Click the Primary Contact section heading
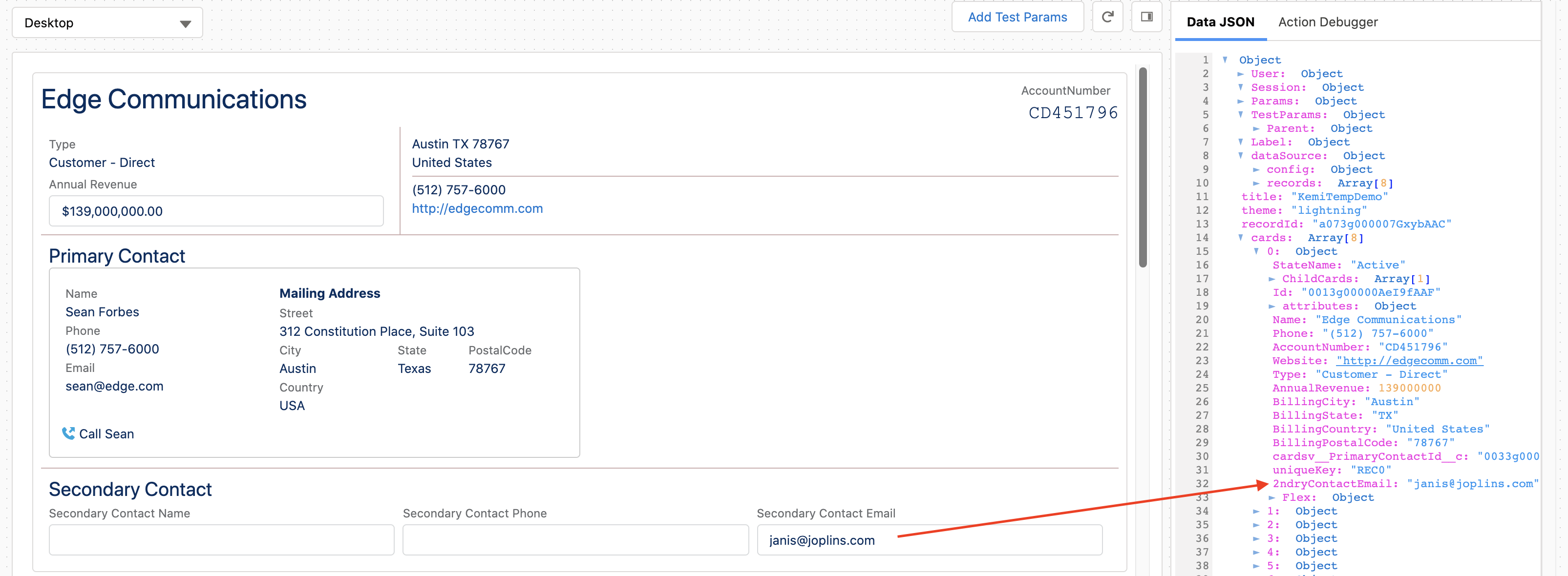Image resolution: width=1568 pixels, height=576 pixels. (x=117, y=256)
